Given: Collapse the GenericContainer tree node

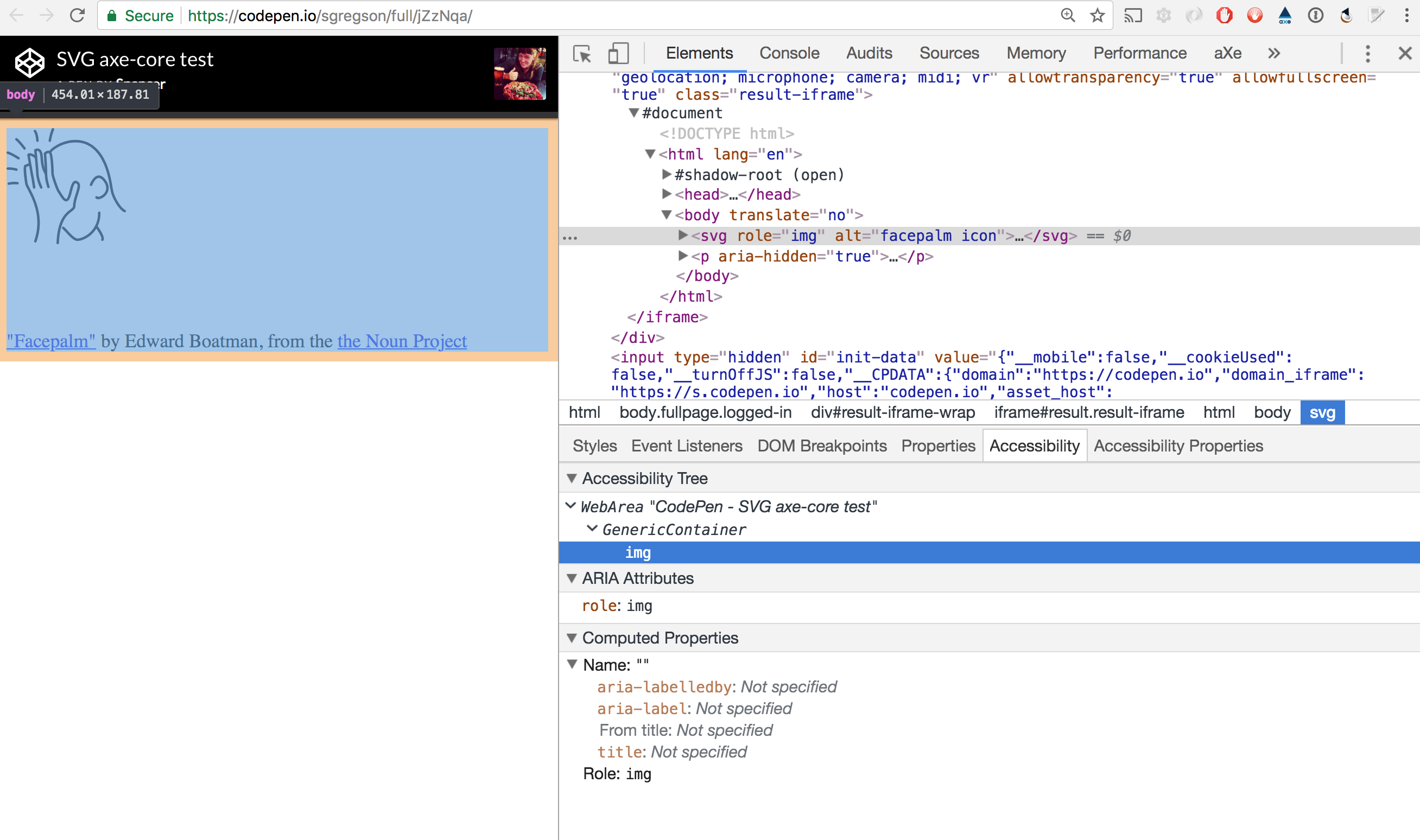Looking at the screenshot, I should 592,529.
